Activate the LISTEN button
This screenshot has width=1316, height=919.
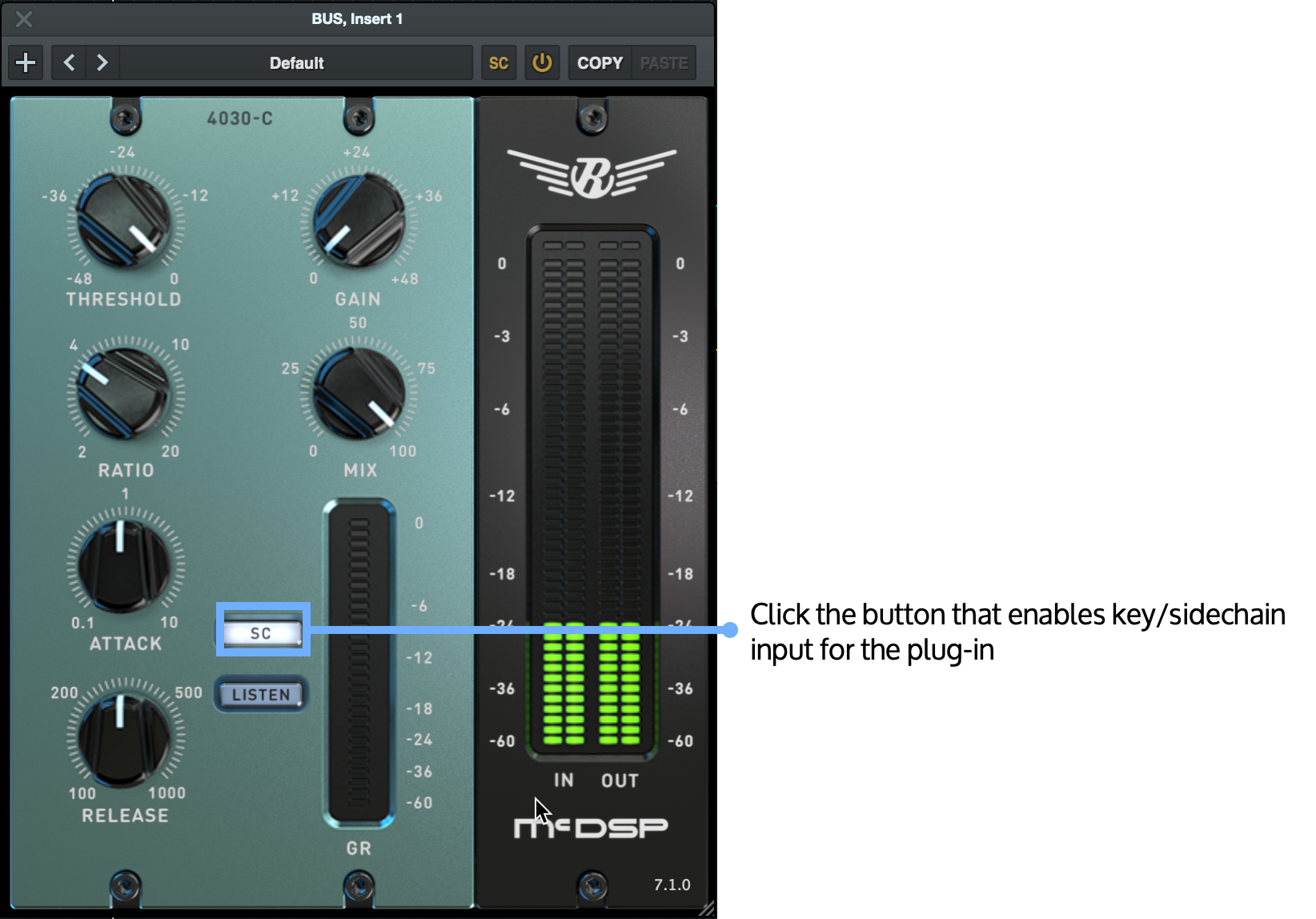click(x=260, y=693)
